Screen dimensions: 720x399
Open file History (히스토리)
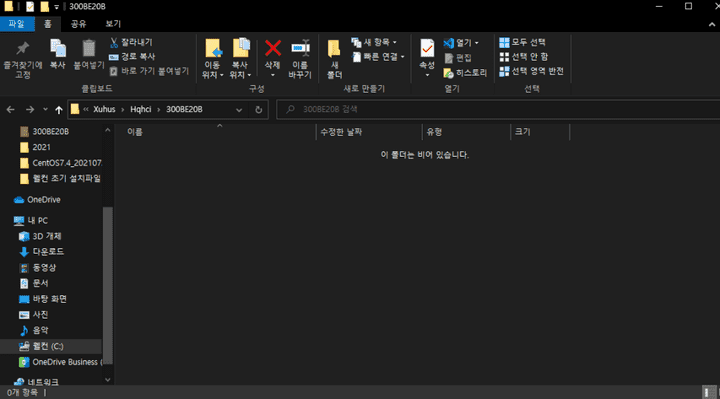point(465,73)
